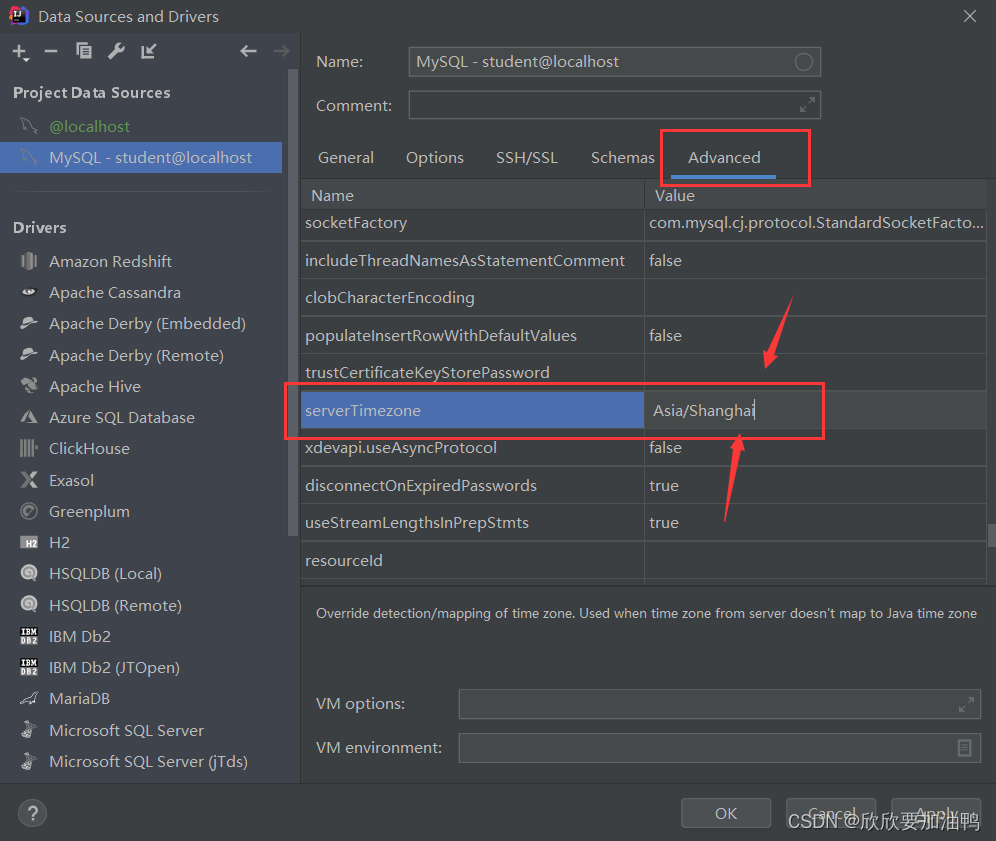Screen dimensions: 996x841
Task: Select MySQL - student@localhost data source
Action: click(x=141, y=158)
